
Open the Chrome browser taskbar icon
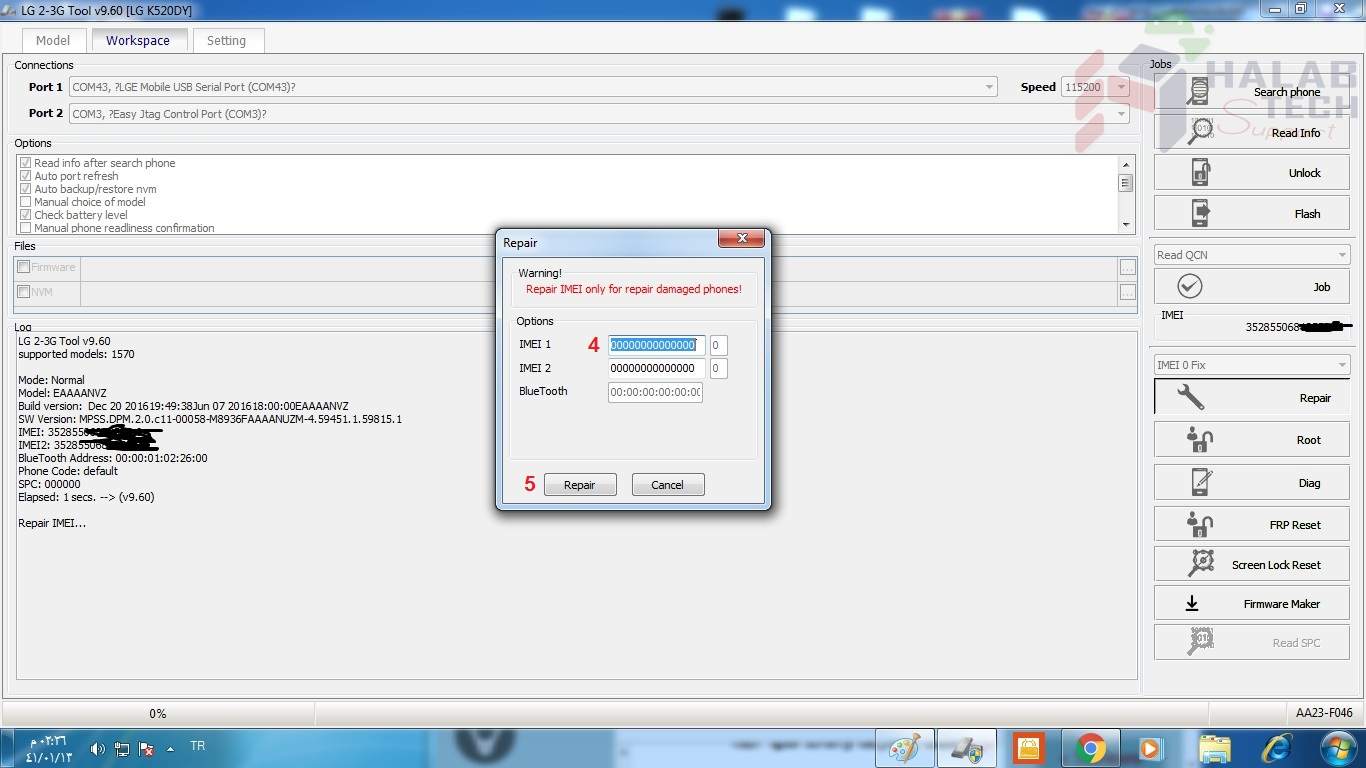point(1090,748)
